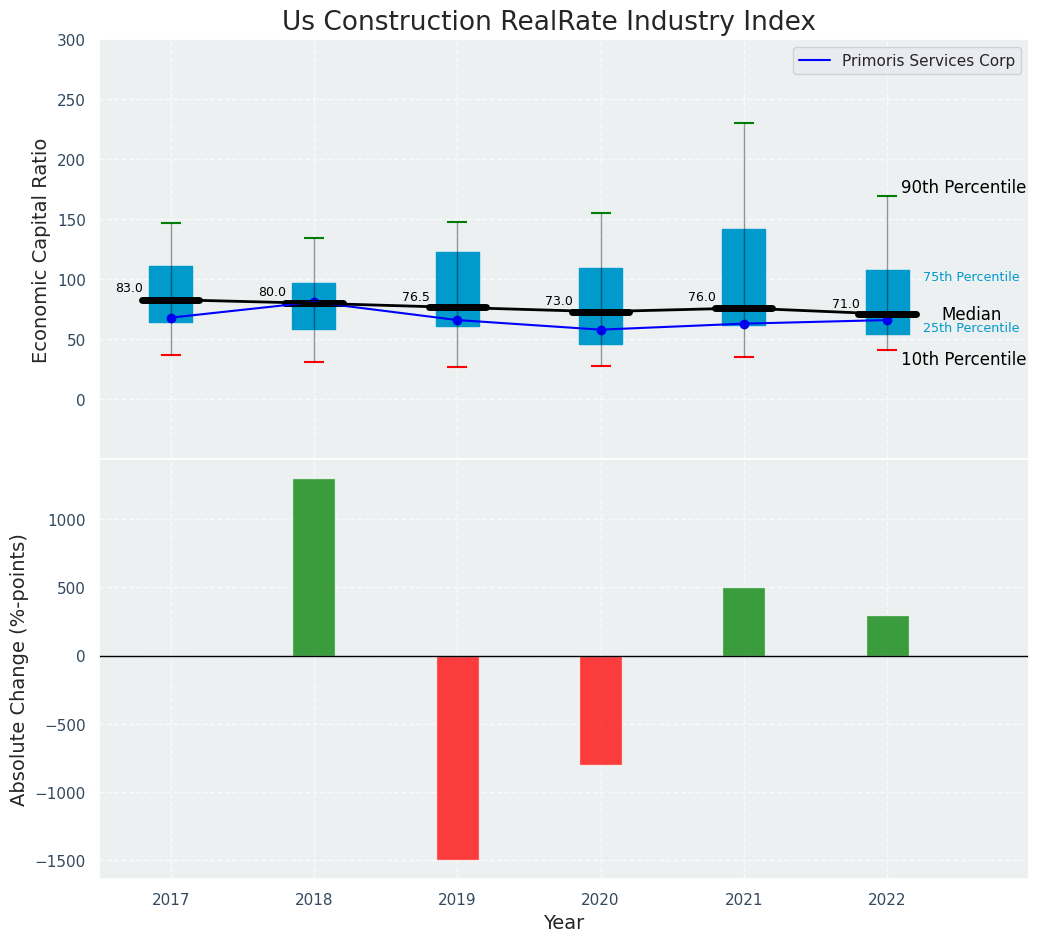This screenshot has width=1039, height=942.
Task: Click the red 2020 negative change bar
Action: (601, 710)
